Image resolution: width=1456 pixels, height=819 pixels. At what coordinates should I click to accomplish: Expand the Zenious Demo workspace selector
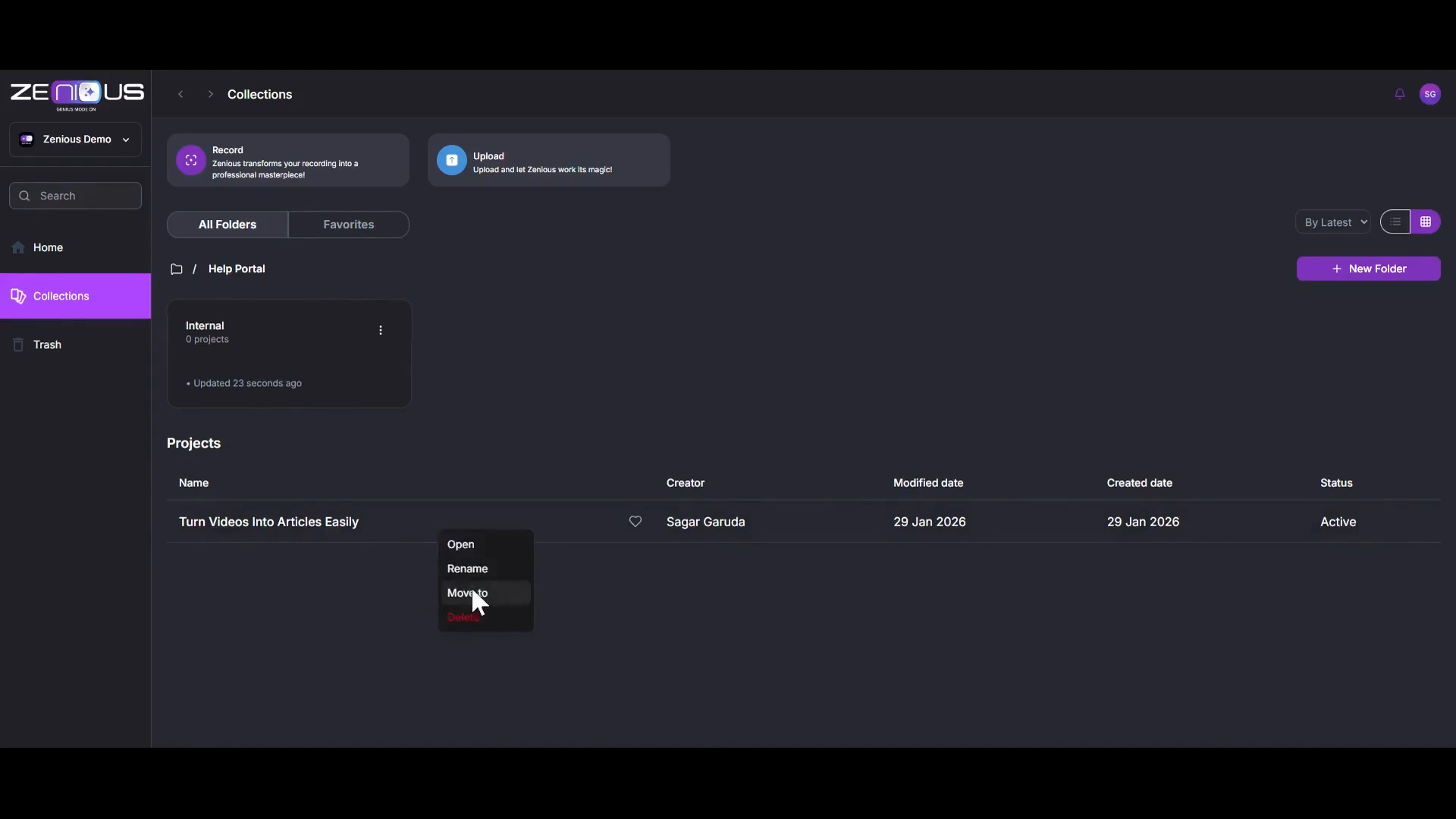pyautogui.click(x=126, y=139)
